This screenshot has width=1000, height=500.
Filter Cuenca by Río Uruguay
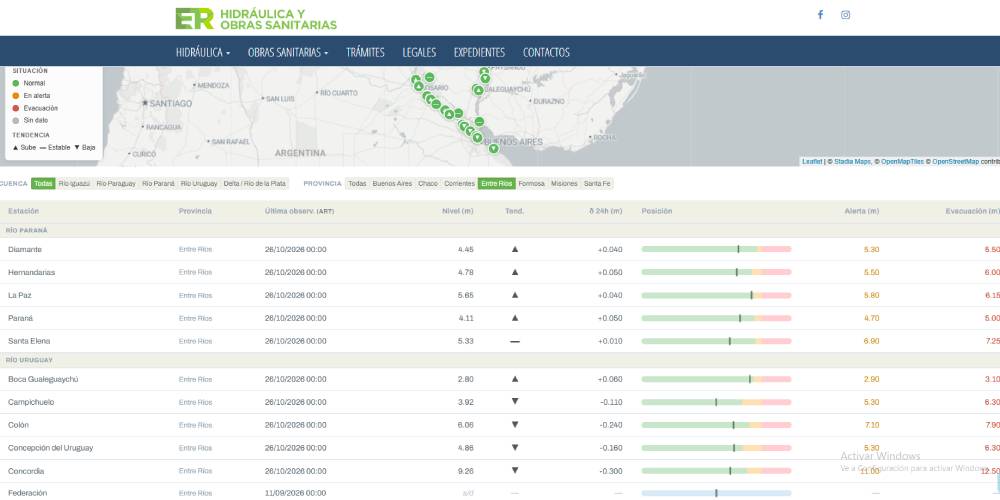tap(199, 184)
